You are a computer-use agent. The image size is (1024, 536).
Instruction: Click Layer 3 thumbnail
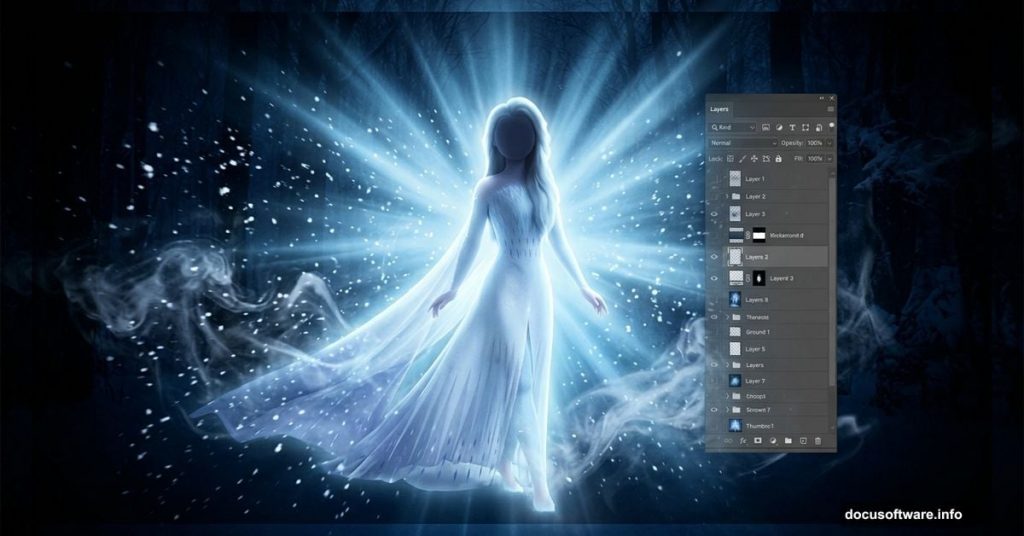(x=735, y=214)
